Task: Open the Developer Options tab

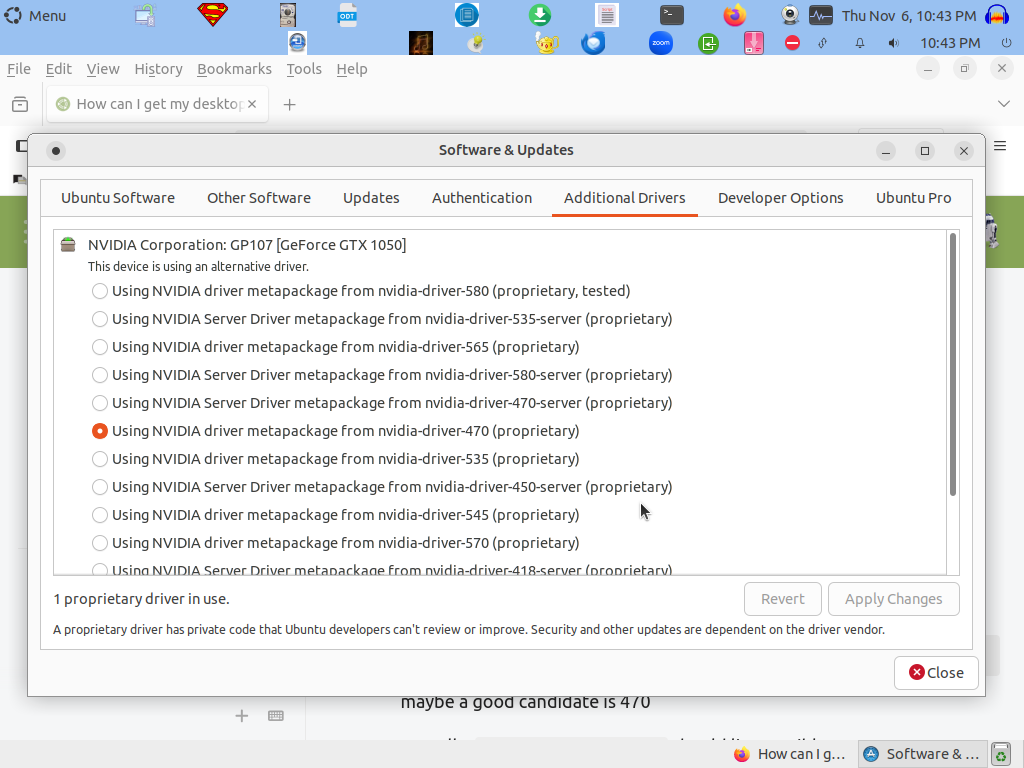Action: coord(780,198)
